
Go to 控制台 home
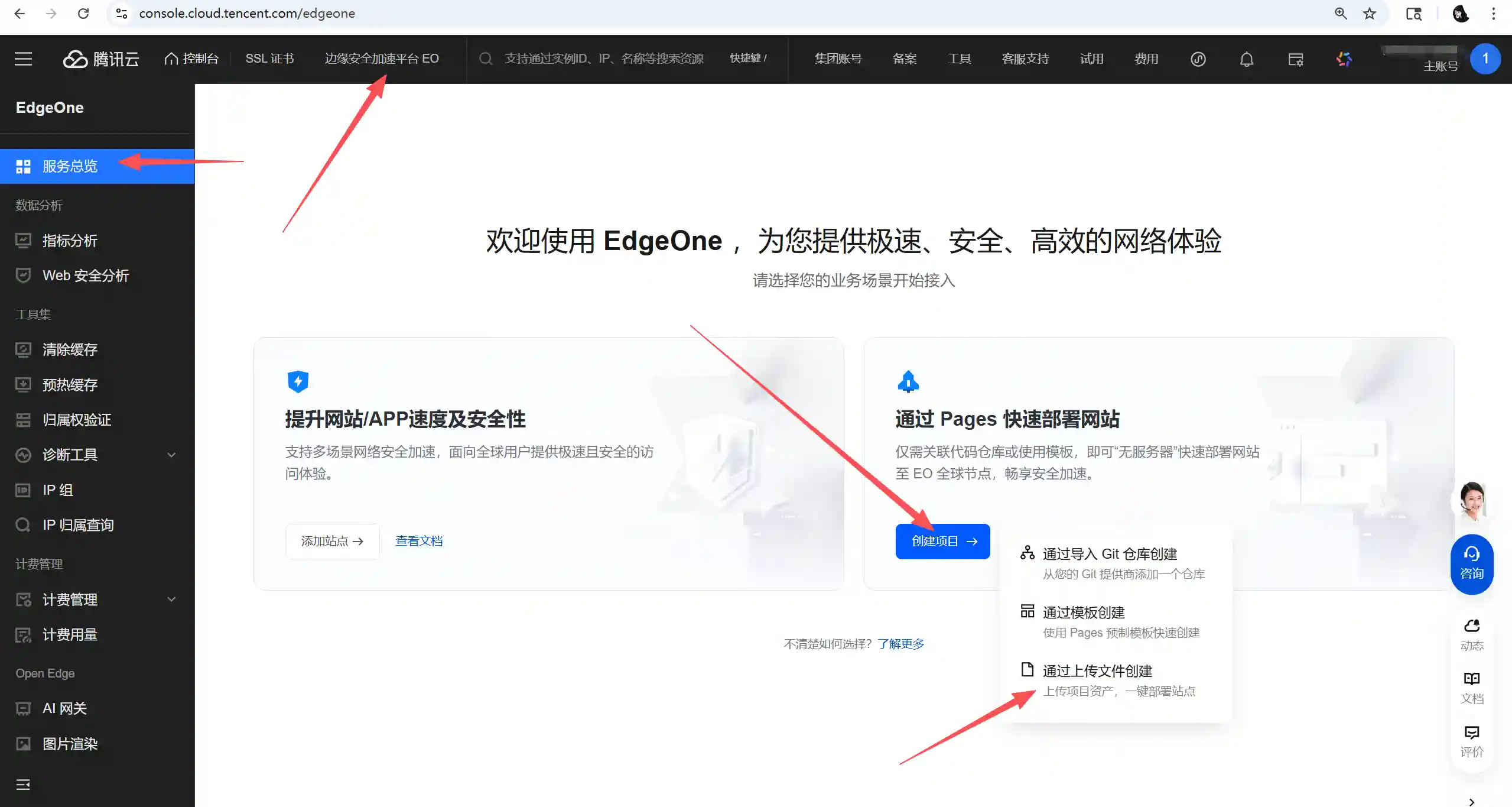(191, 59)
